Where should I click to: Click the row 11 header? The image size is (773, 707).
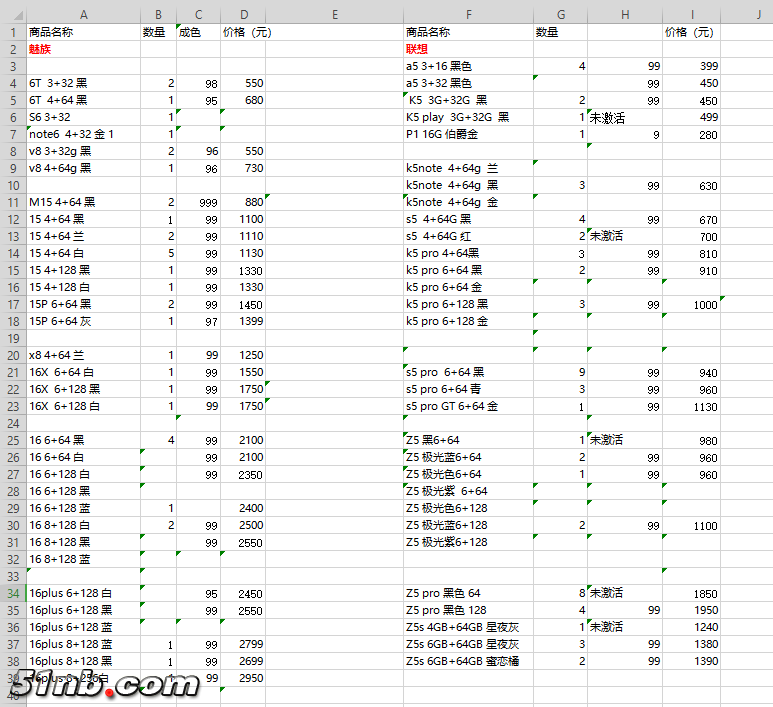[x=13, y=202]
